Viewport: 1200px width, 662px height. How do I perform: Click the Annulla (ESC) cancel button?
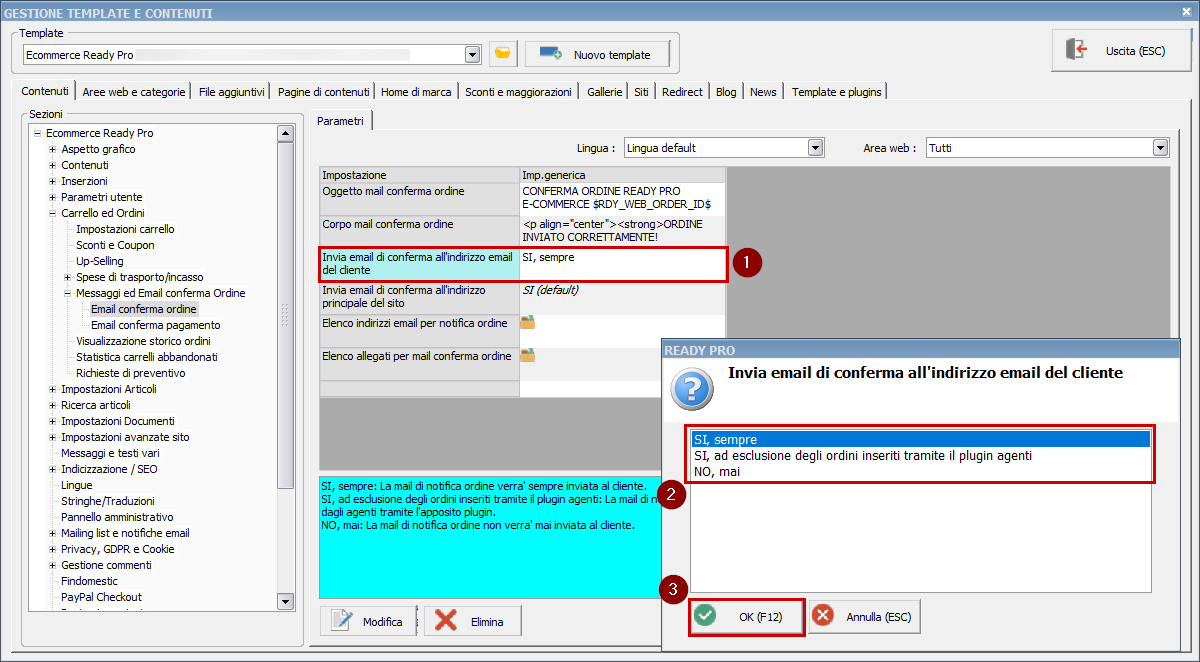[865, 616]
